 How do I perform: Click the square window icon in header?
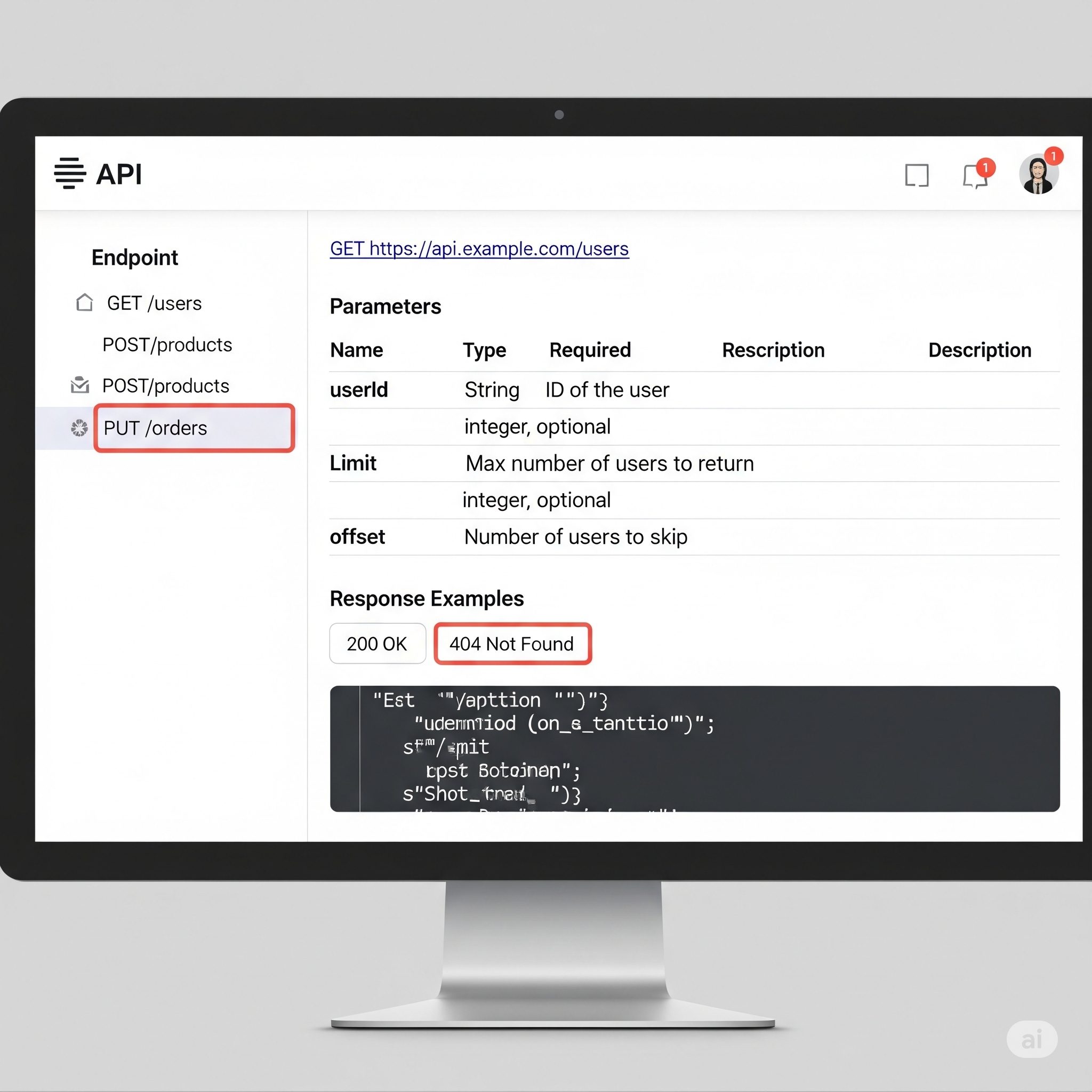pyautogui.click(x=916, y=175)
